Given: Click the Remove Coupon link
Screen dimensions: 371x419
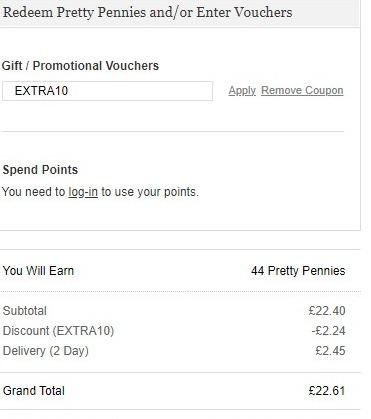Looking at the screenshot, I should (302, 90).
